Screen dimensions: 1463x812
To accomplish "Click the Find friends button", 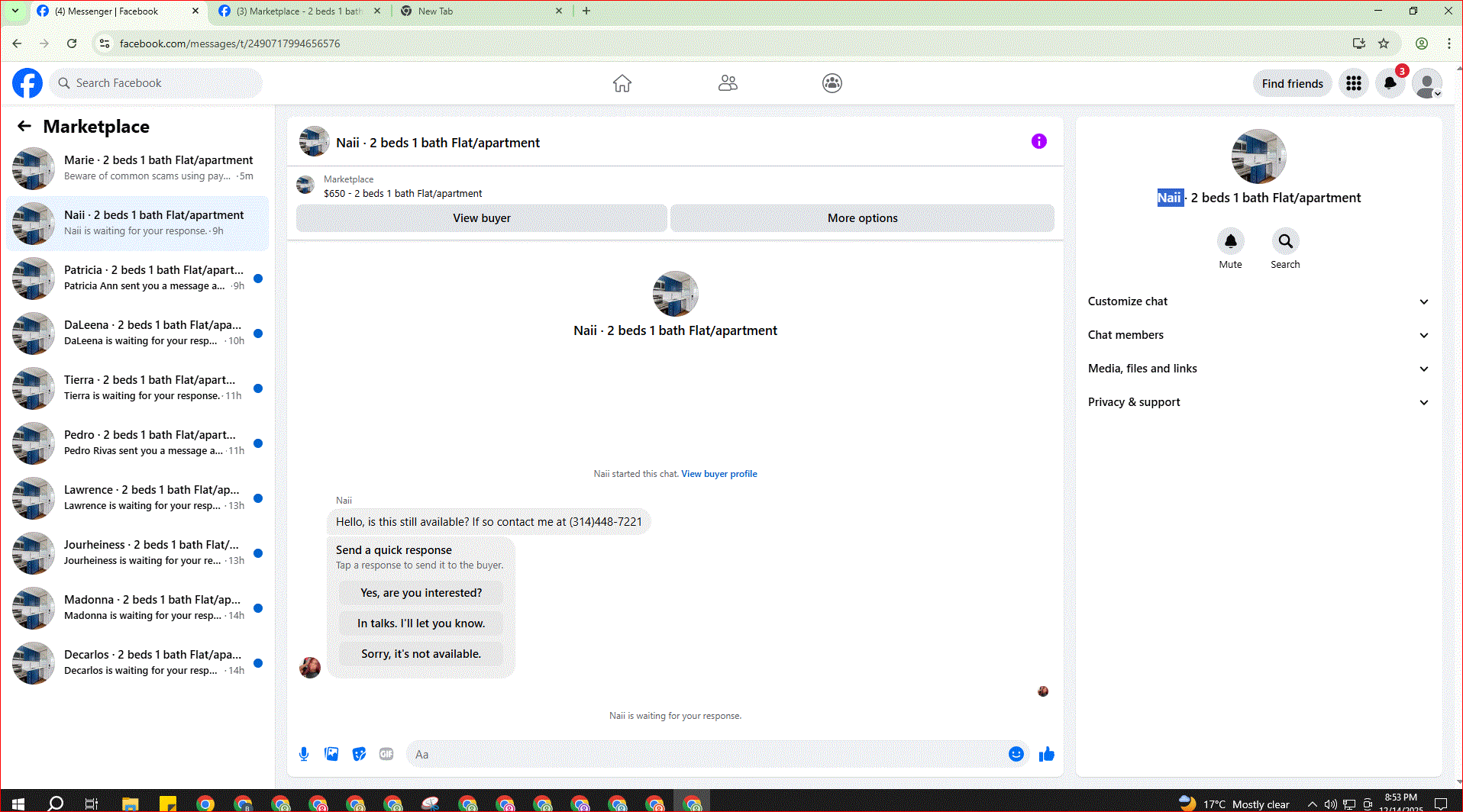I will tap(1292, 83).
